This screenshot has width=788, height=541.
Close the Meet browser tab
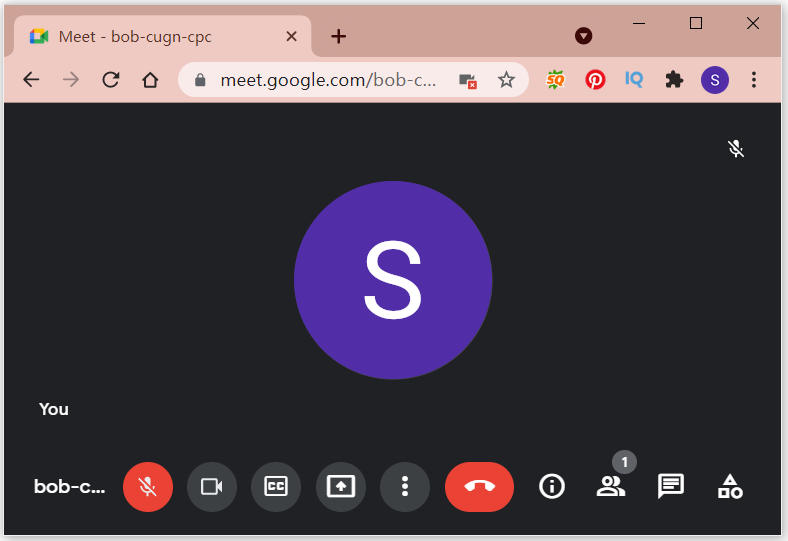click(x=291, y=36)
